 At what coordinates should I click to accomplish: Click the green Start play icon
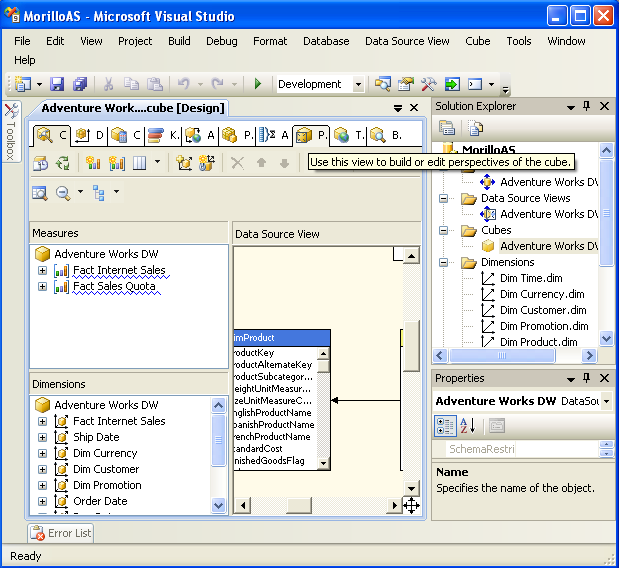(x=258, y=84)
